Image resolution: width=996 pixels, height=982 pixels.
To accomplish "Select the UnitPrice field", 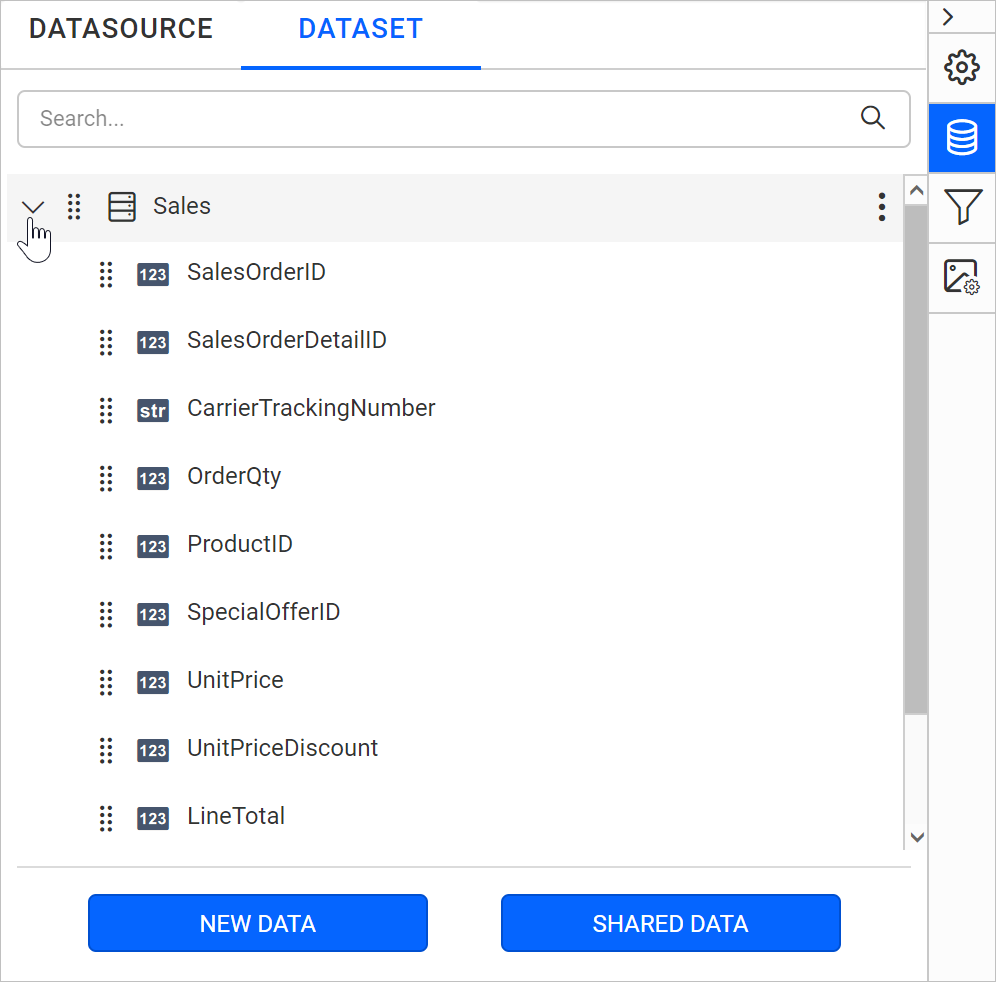I will pyautogui.click(x=235, y=680).
